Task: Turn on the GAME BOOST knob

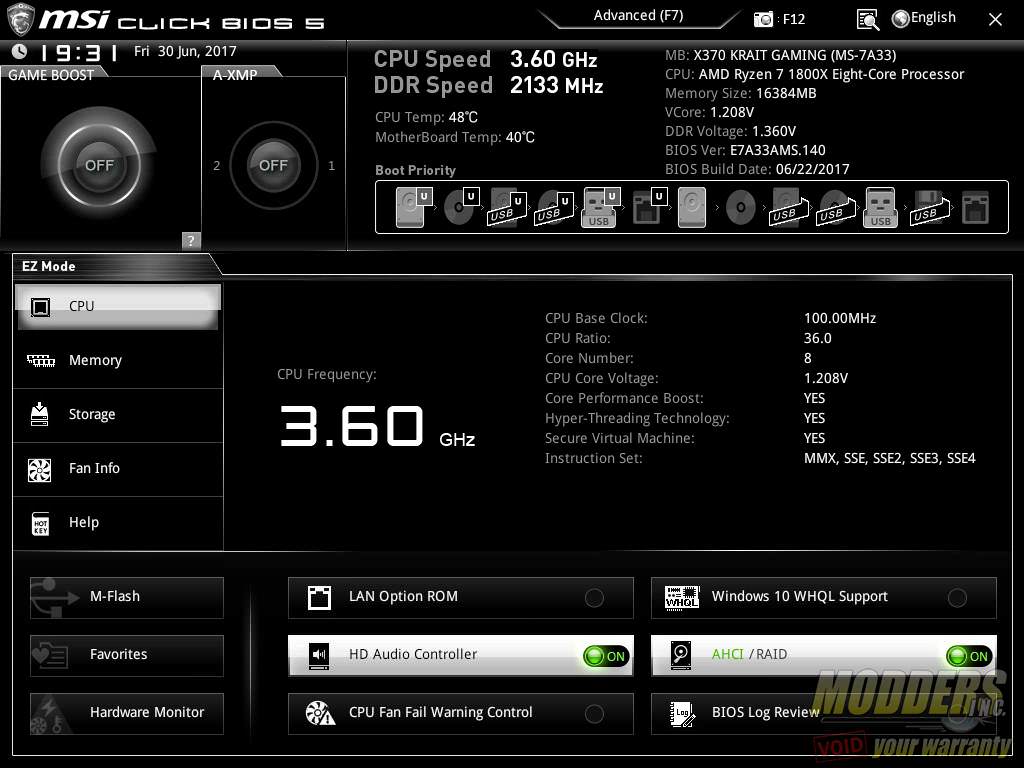Action: click(99, 165)
